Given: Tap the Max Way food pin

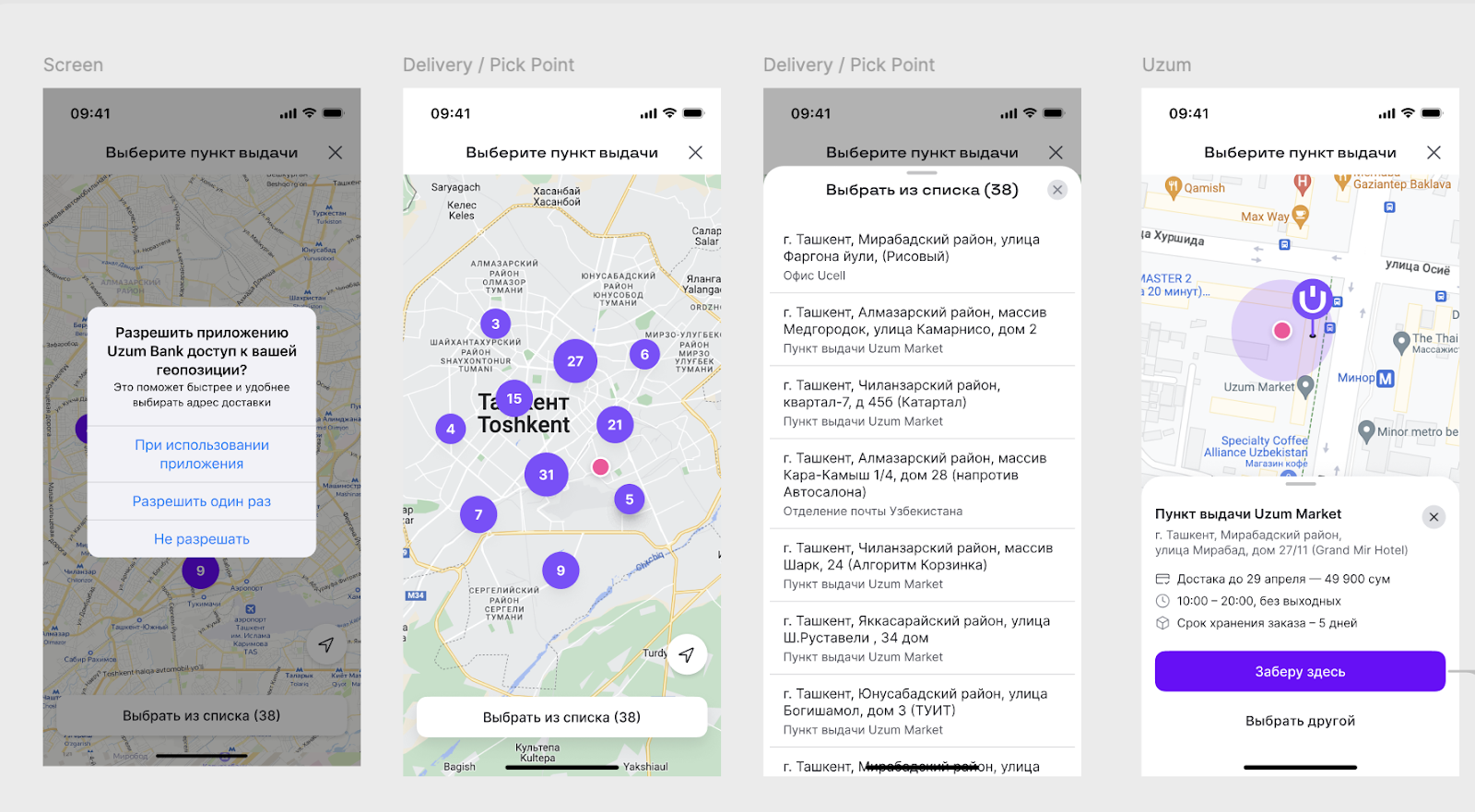Looking at the screenshot, I should 1301,217.
